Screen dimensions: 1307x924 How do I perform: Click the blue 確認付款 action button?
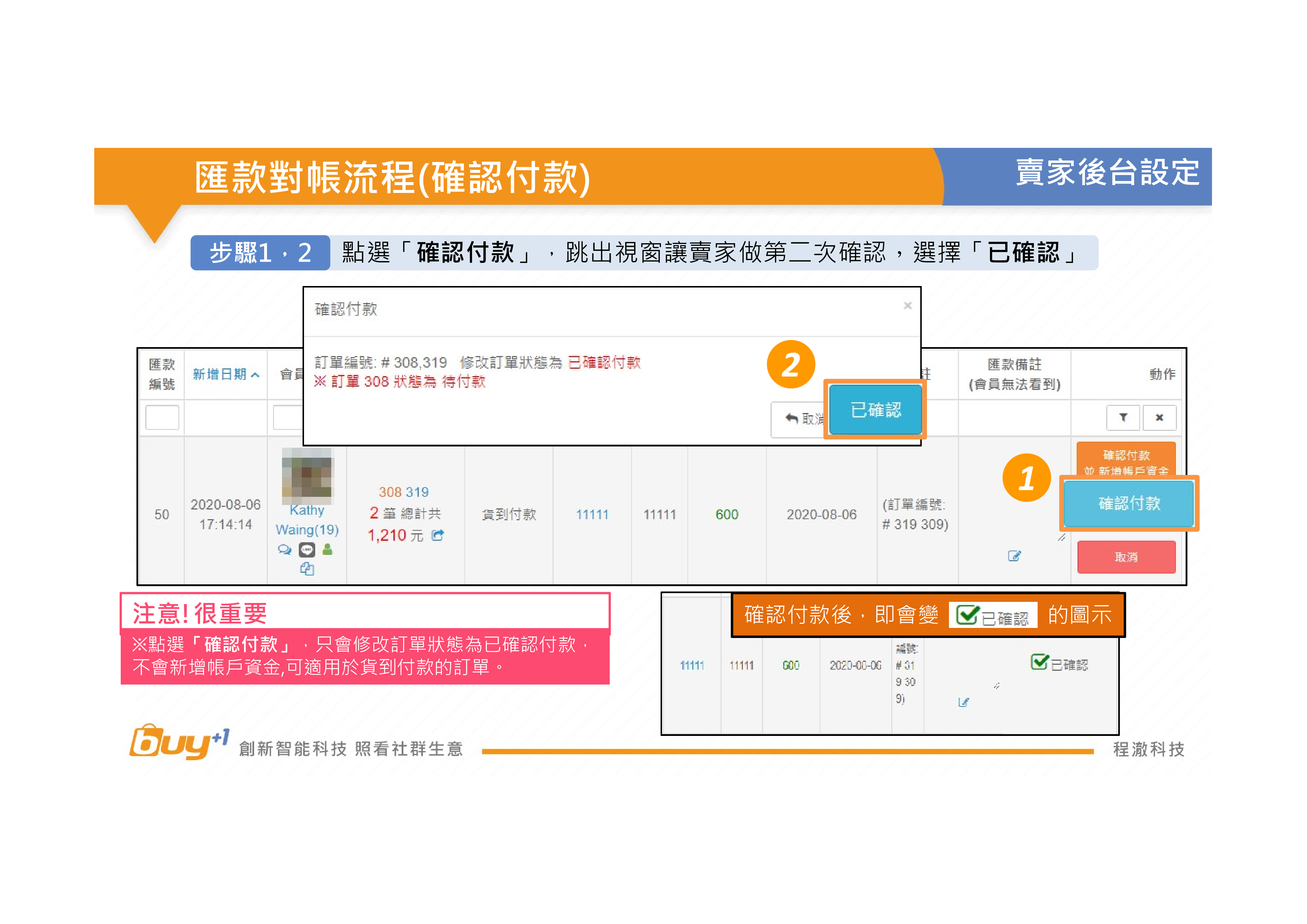[x=1128, y=504]
